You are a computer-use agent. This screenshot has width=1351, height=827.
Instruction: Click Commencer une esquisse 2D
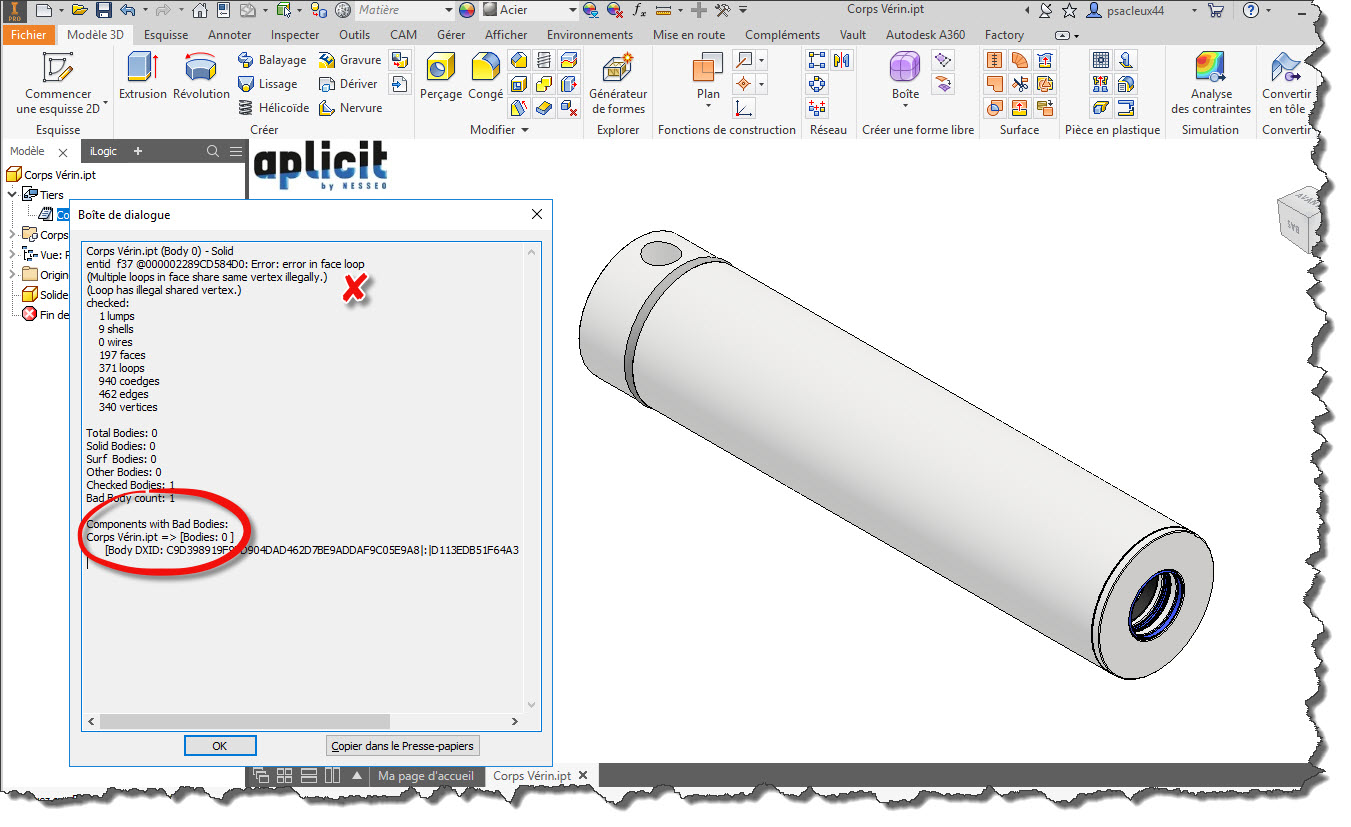[x=58, y=84]
